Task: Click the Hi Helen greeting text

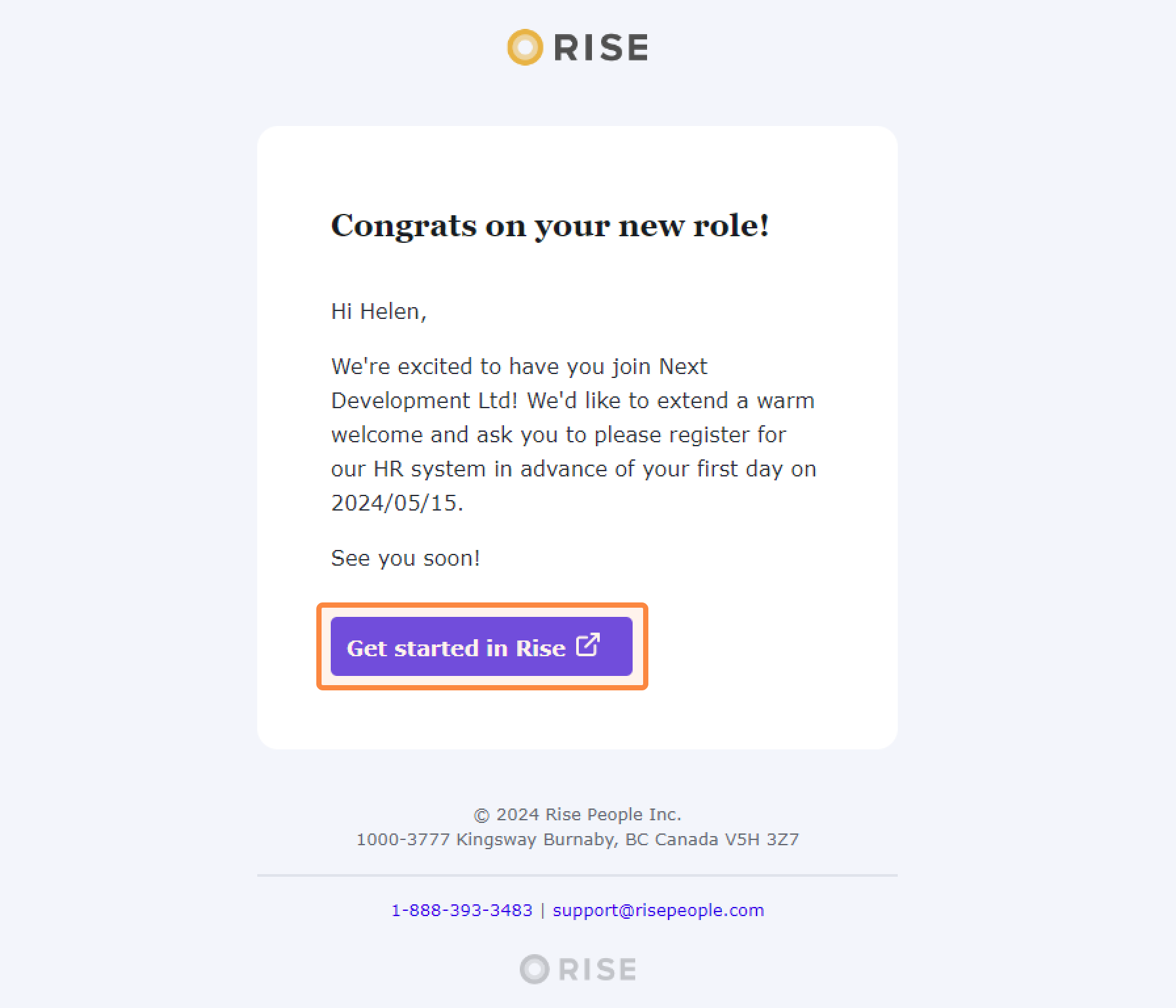Action: (x=379, y=311)
